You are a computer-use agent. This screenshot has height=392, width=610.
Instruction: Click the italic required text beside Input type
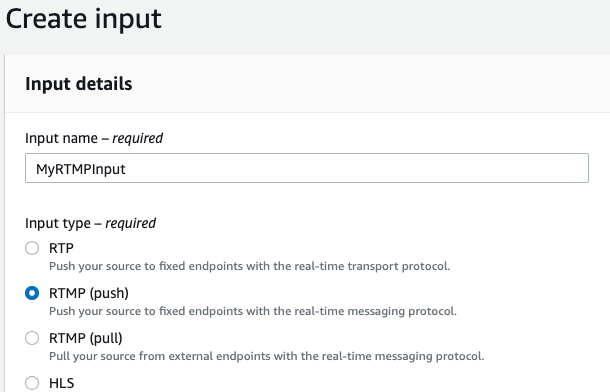click(130, 223)
